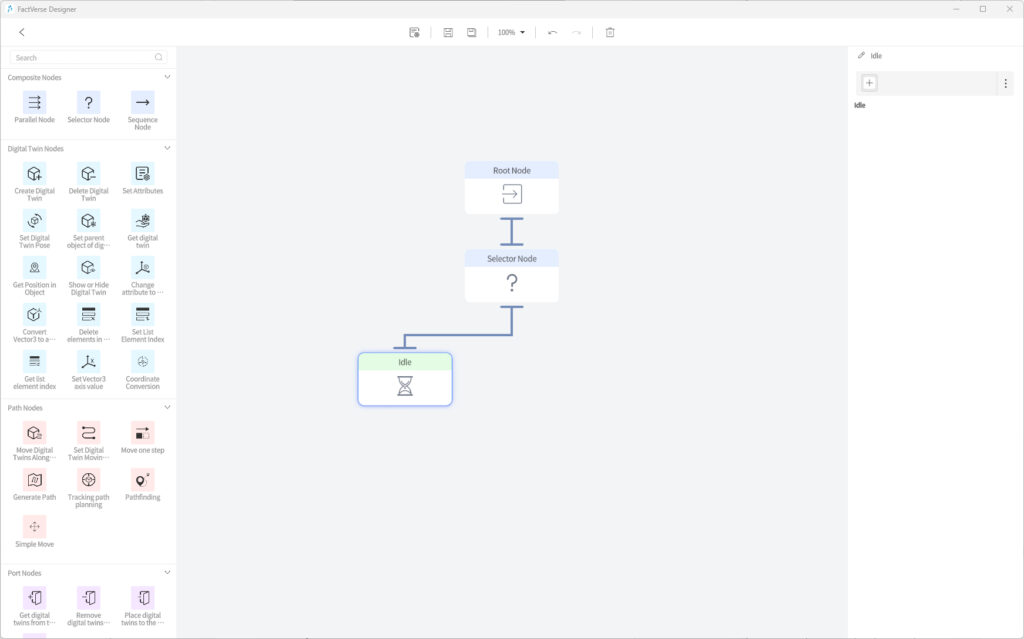This screenshot has height=639, width=1024.
Task: Maximize the FactVerse Designer window
Action: (x=983, y=9)
